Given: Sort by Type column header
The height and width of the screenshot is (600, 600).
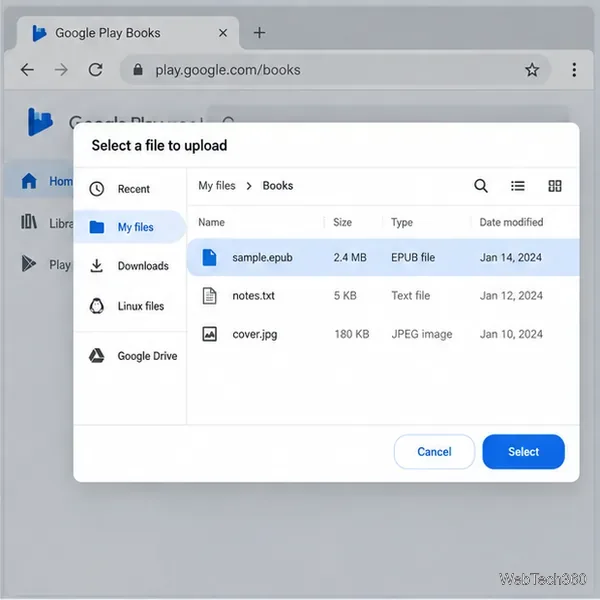Looking at the screenshot, I should 402,222.
